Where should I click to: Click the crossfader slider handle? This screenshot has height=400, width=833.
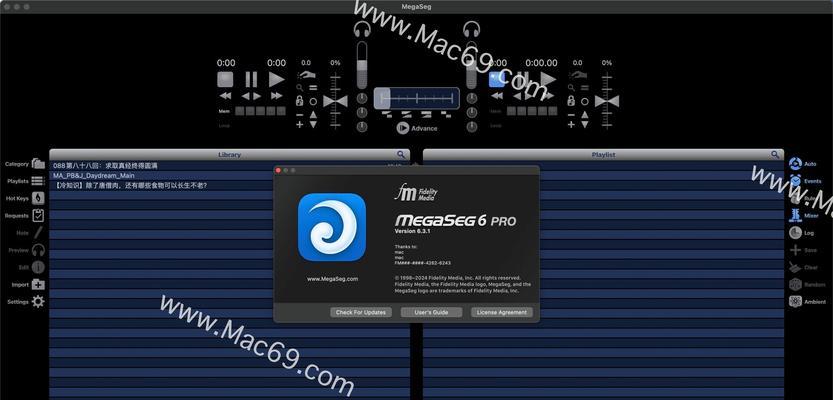382,98
